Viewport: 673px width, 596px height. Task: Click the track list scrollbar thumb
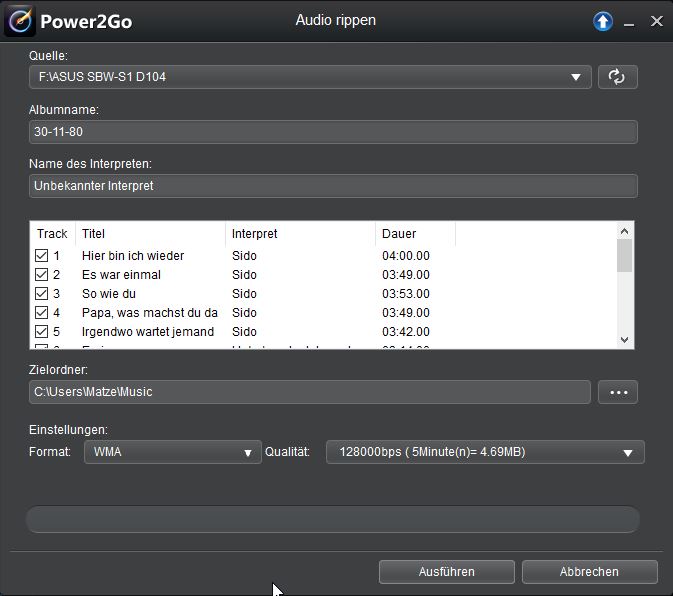pyautogui.click(x=624, y=256)
